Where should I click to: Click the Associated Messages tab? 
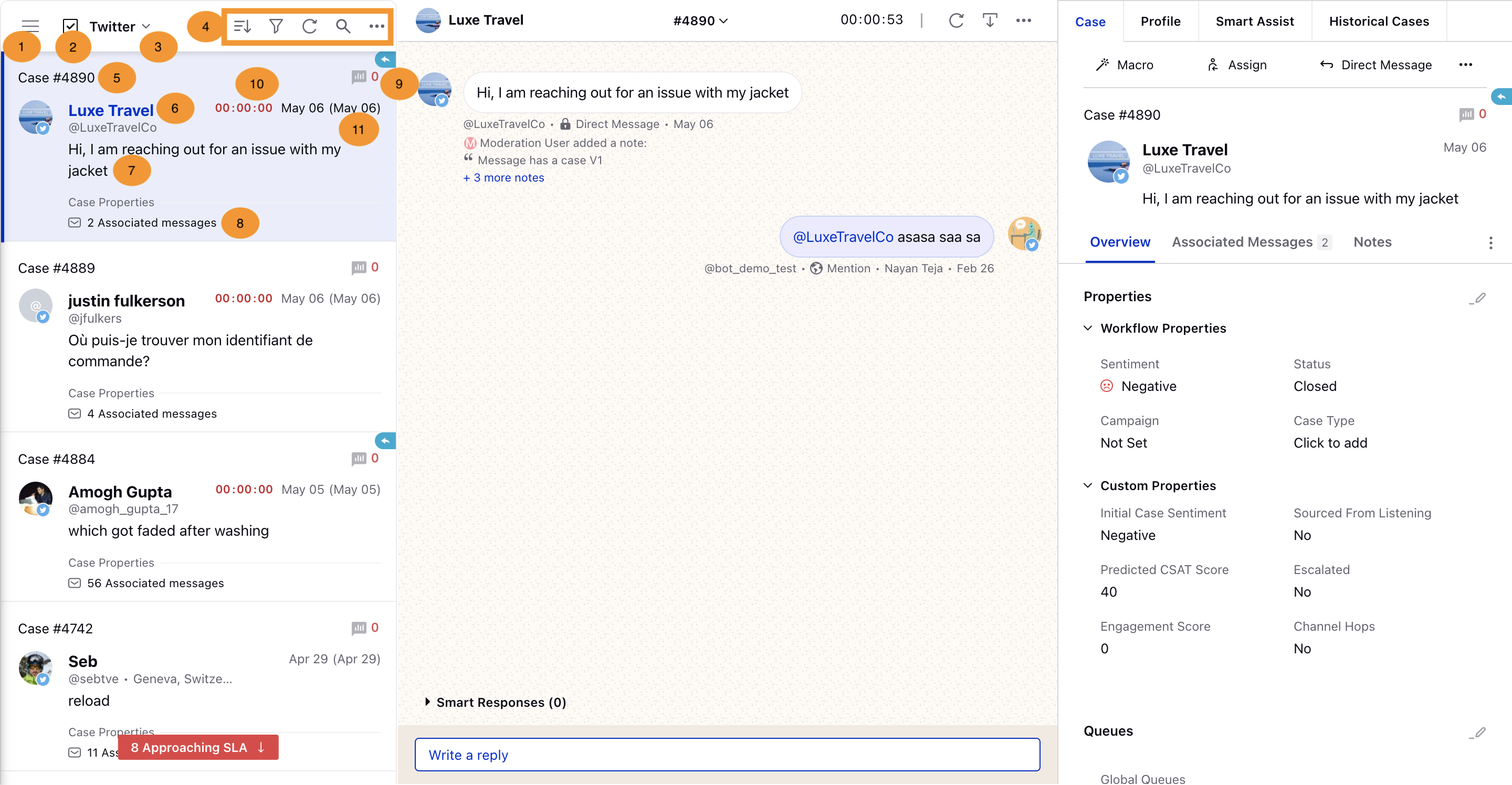tap(1244, 242)
